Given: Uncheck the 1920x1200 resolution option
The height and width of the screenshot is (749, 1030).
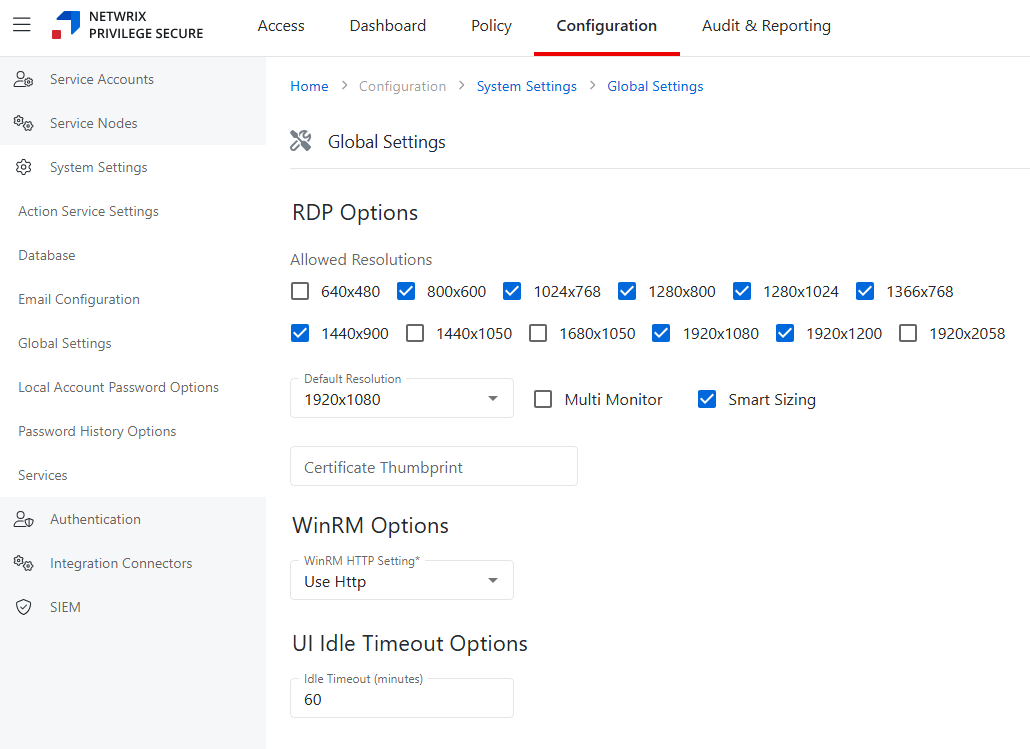Looking at the screenshot, I should (785, 334).
